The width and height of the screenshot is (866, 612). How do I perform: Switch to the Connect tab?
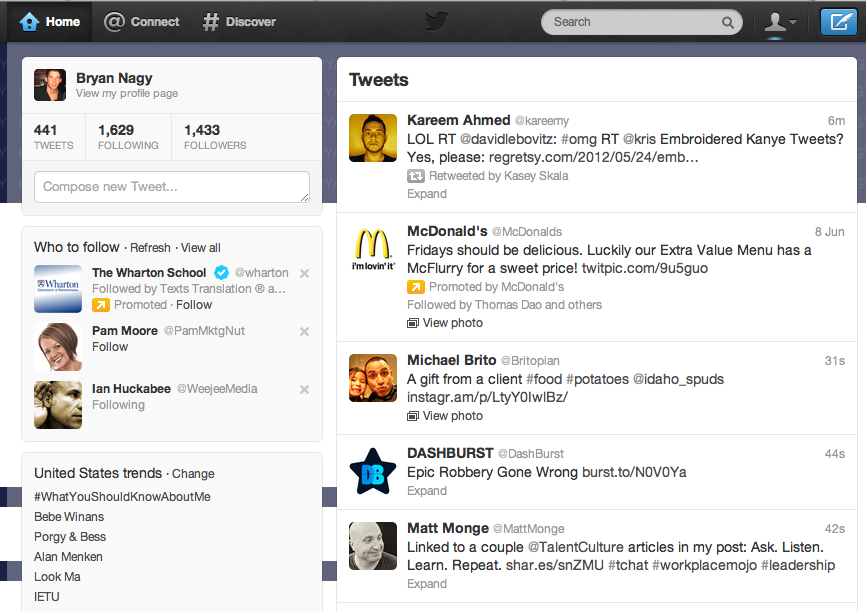(x=142, y=21)
